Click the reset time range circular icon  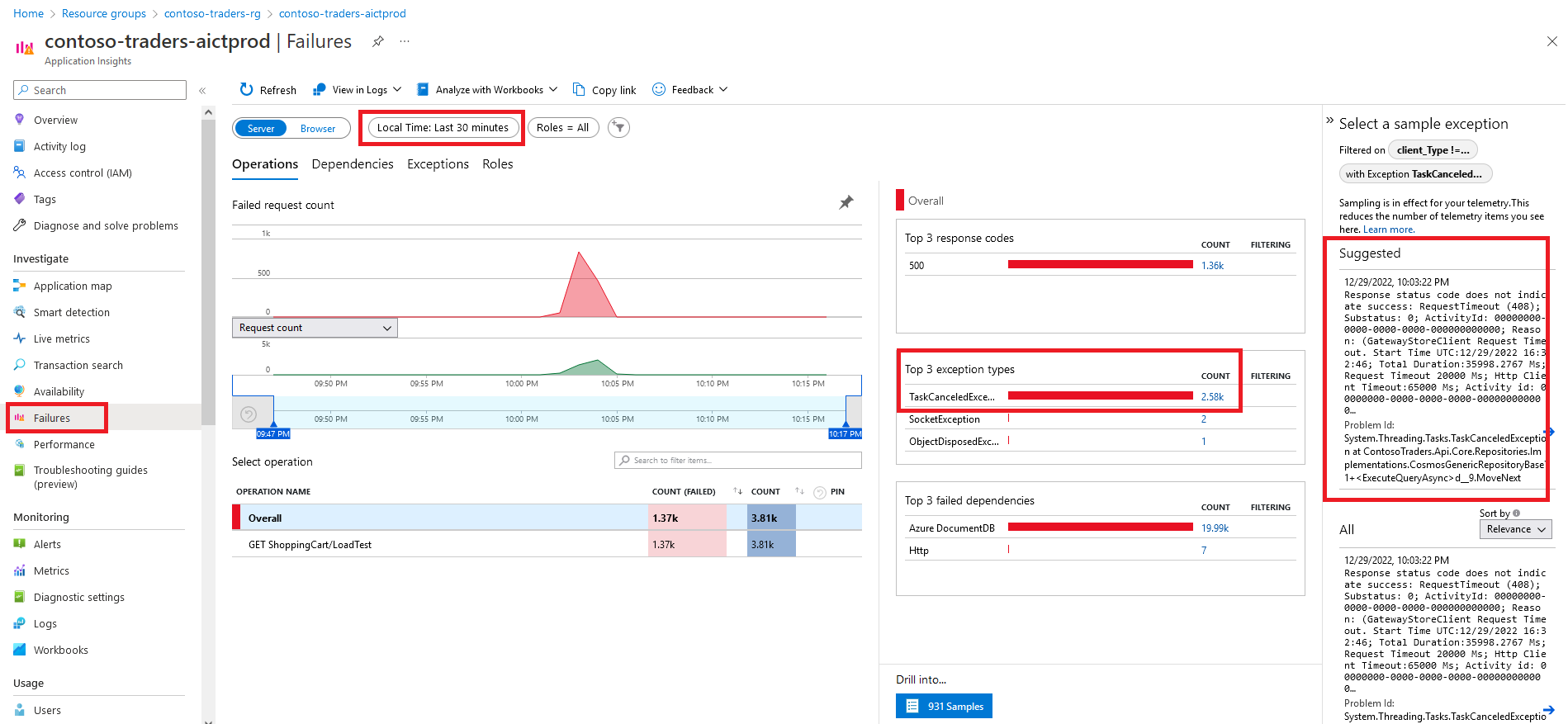pyautogui.click(x=249, y=414)
